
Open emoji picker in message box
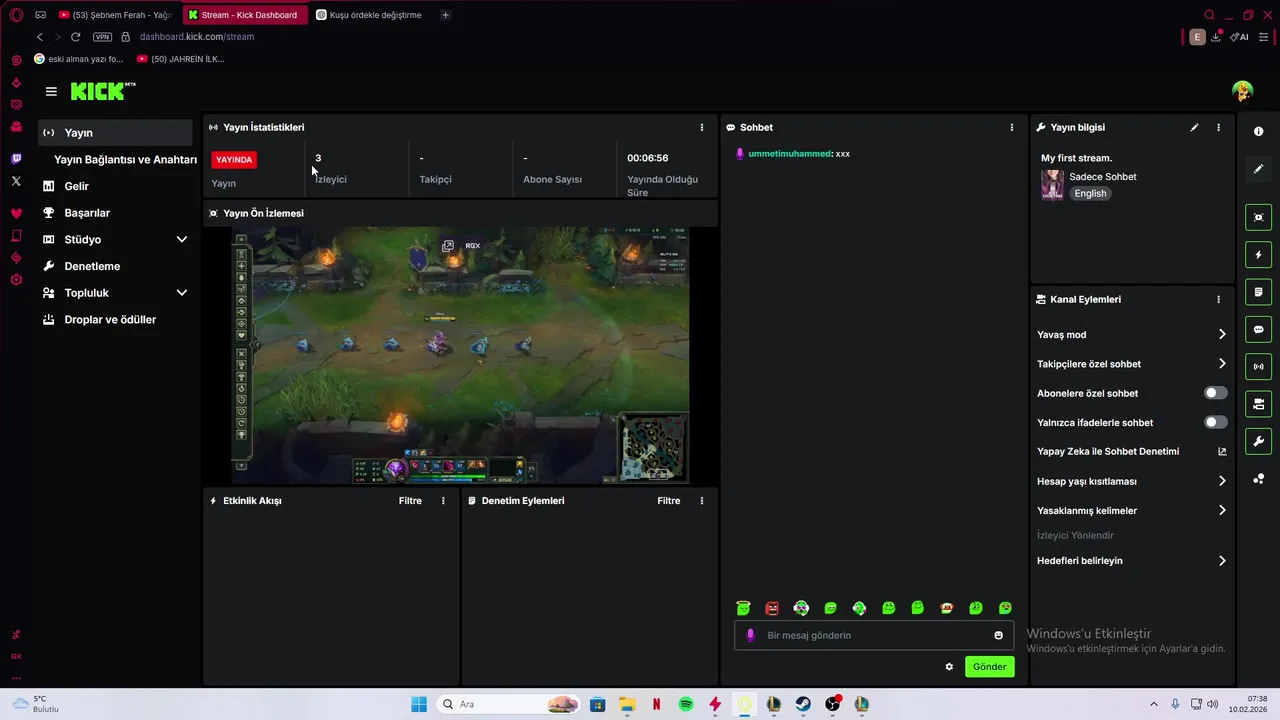click(x=998, y=635)
